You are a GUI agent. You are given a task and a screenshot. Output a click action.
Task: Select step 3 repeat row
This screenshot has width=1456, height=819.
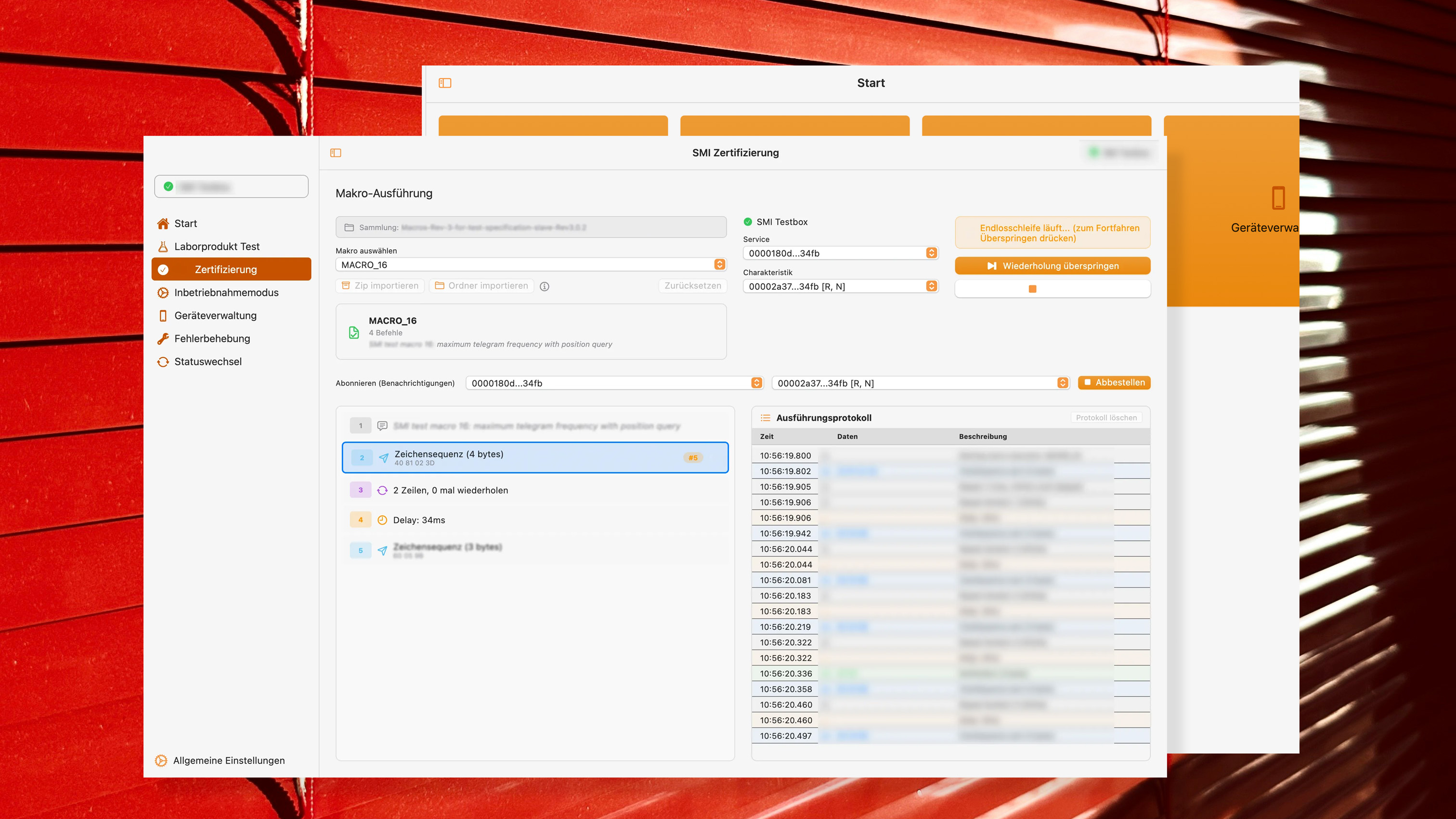tap(535, 490)
